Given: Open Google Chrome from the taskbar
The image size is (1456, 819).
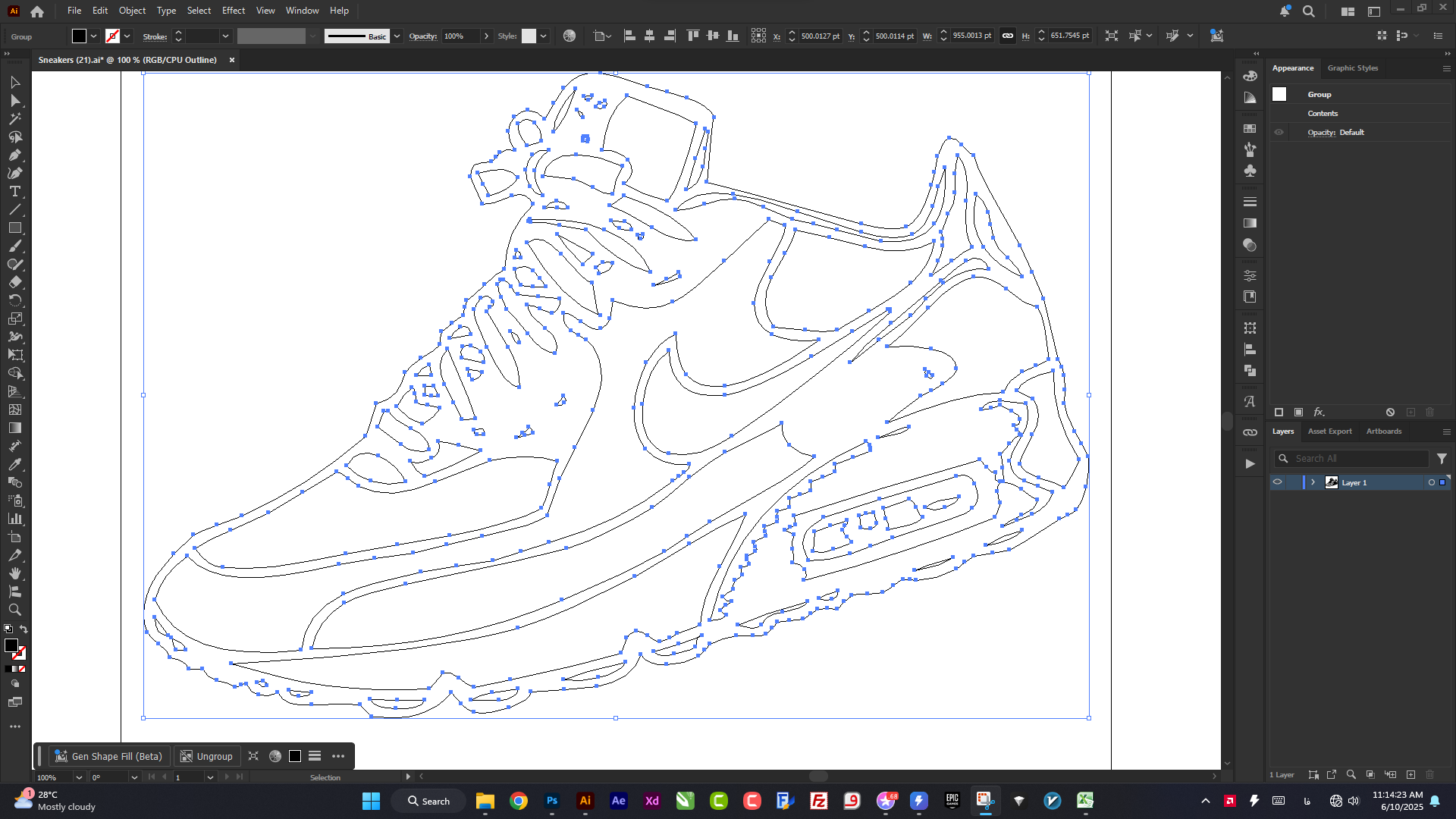Looking at the screenshot, I should [x=519, y=801].
